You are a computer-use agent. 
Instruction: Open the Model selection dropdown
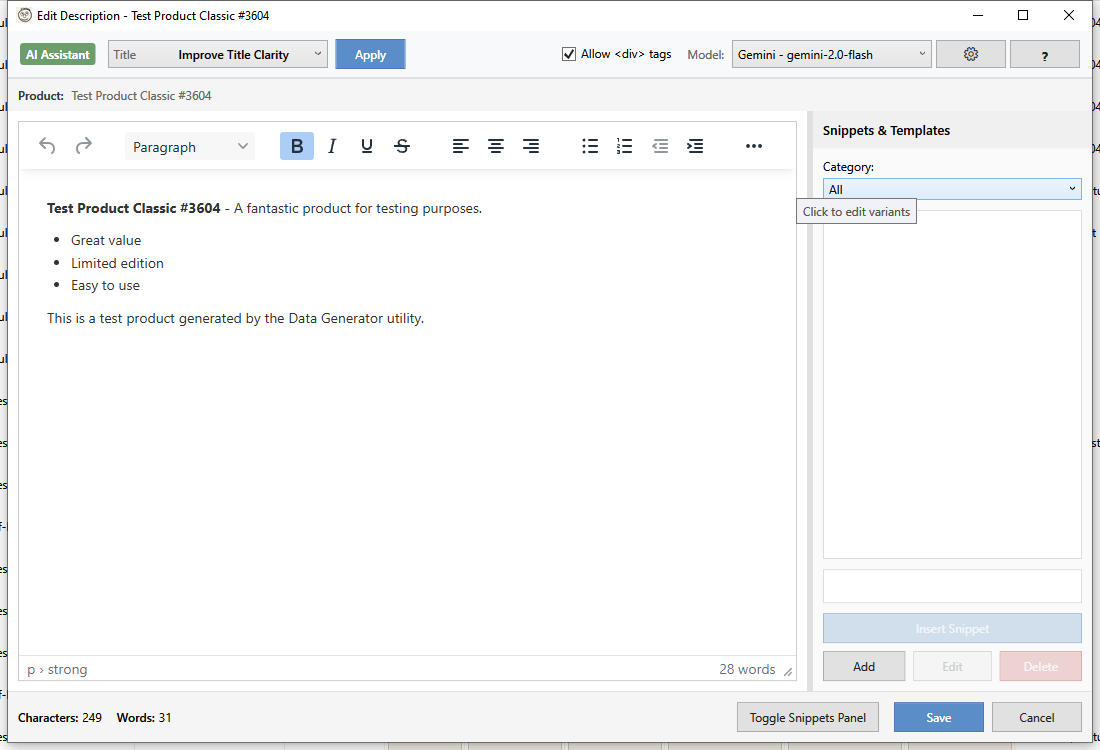tap(830, 54)
